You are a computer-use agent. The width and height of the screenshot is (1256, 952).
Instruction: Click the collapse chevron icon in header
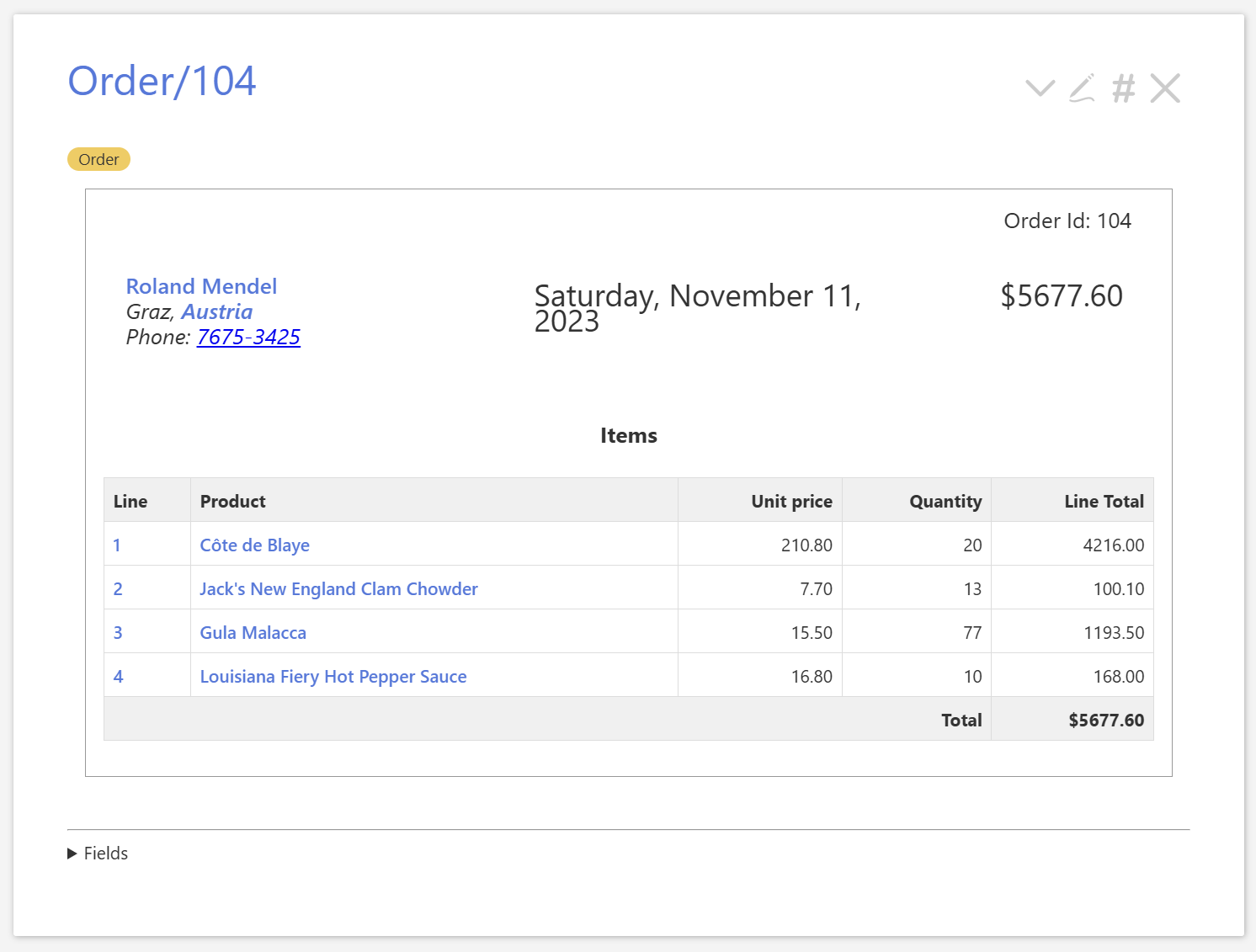(1040, 88)
